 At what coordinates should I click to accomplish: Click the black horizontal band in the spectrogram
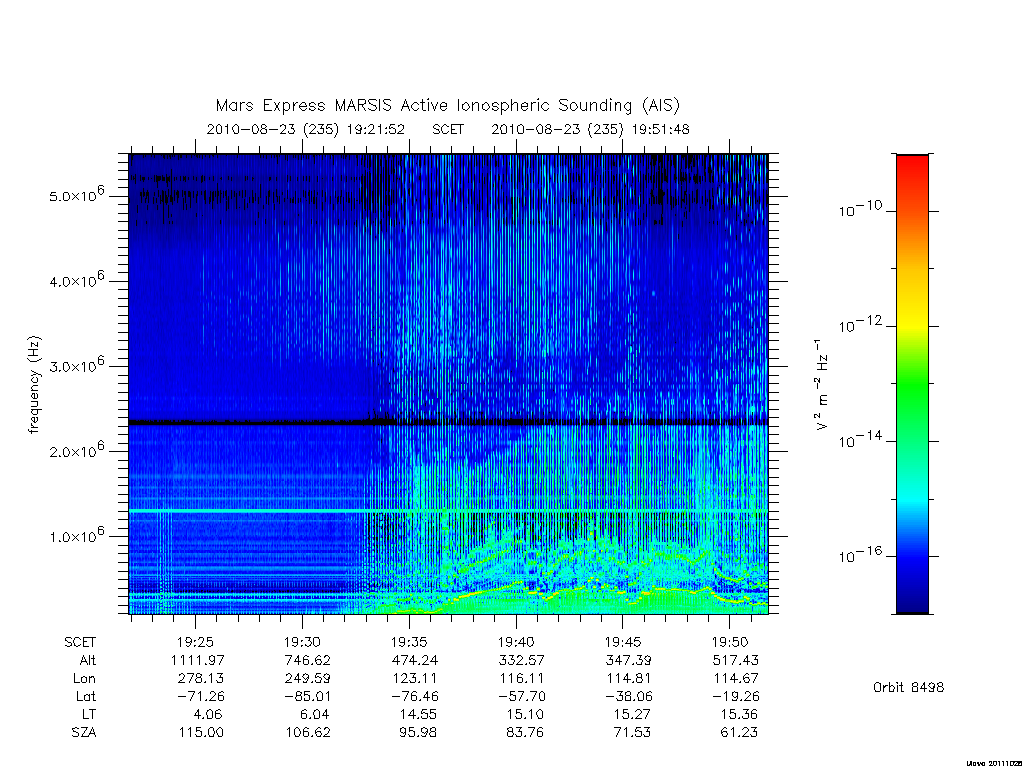point(448,423)
